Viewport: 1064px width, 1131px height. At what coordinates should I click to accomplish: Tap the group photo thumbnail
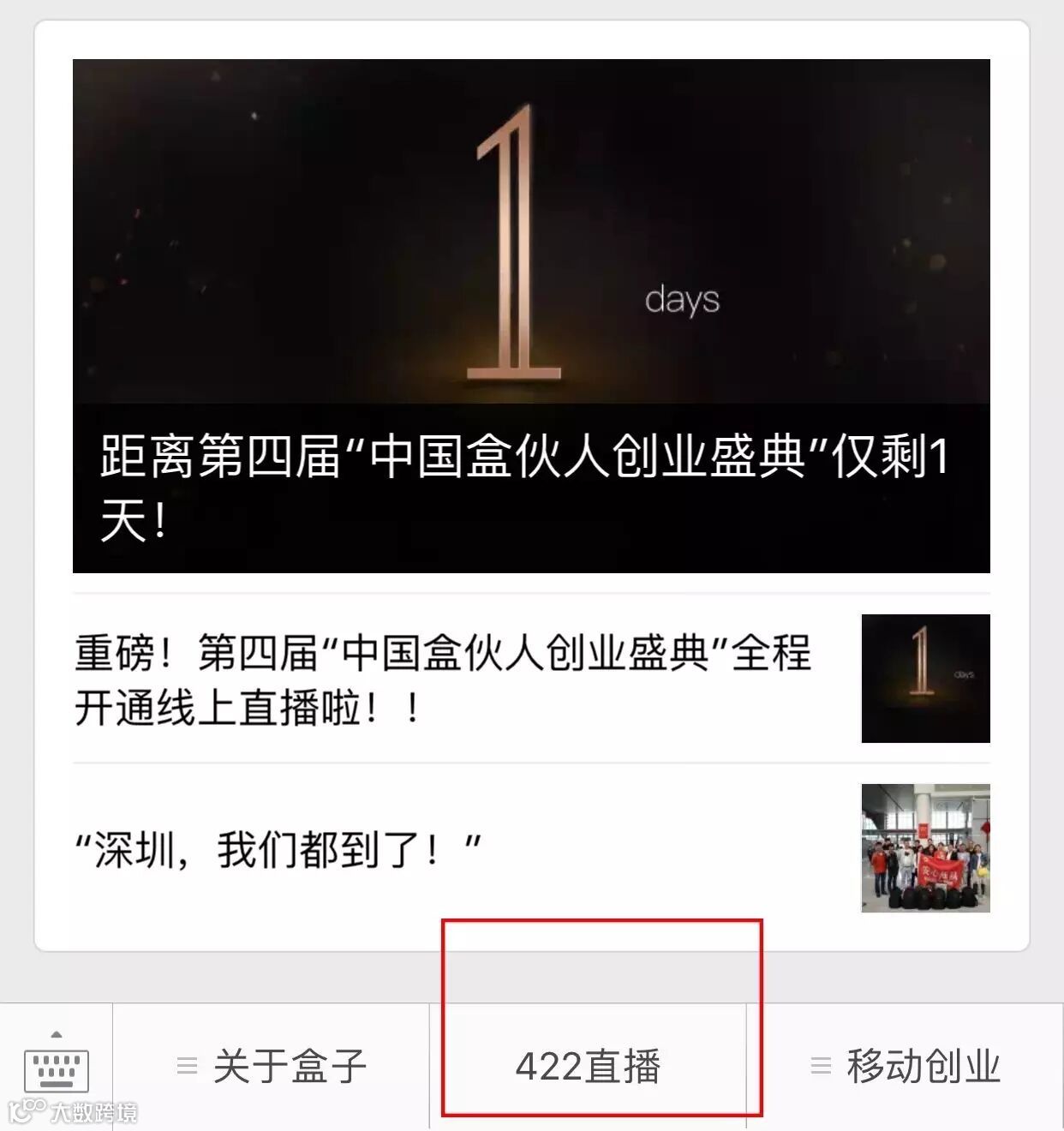click(x=925, y=848)
